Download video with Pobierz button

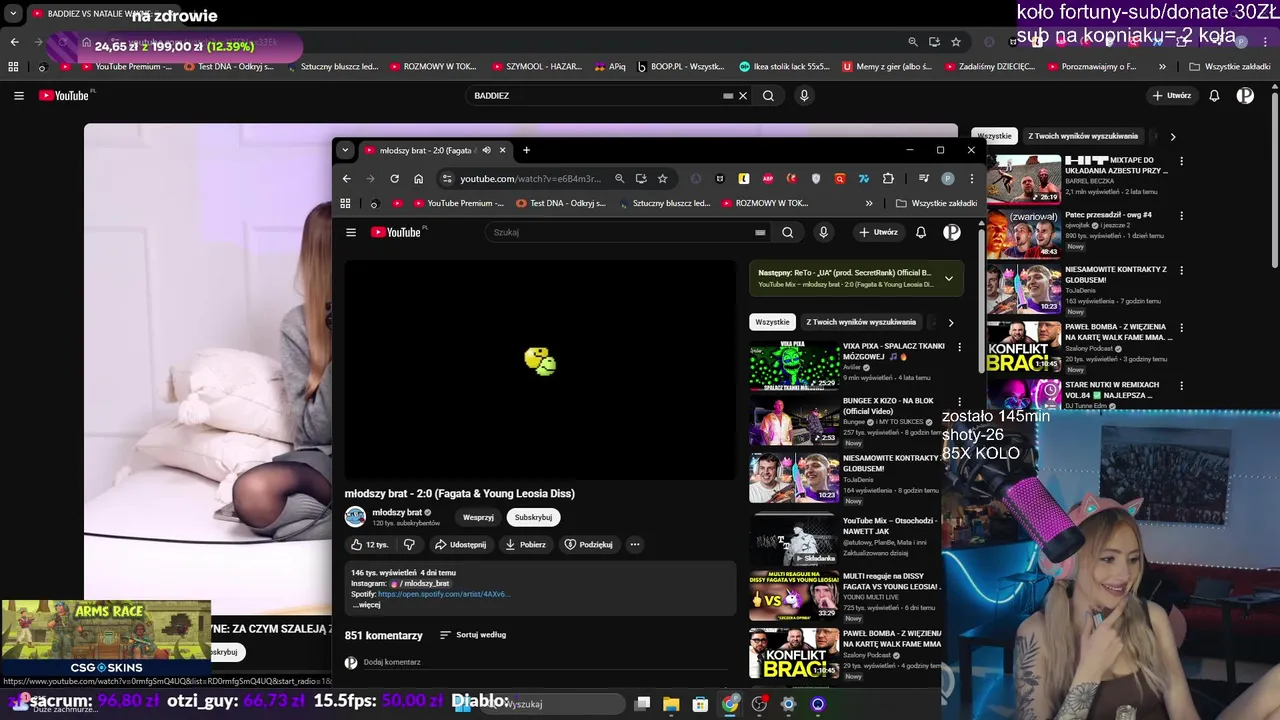pos(525,545)
